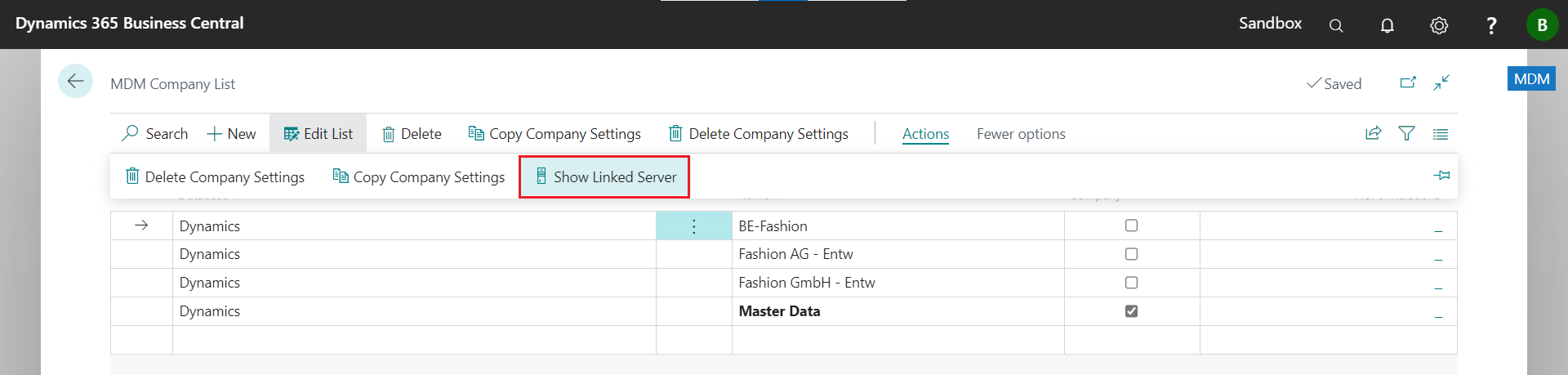Click the share icon
This screenshot has height=375, width=1568.
tap(1373, 133)
